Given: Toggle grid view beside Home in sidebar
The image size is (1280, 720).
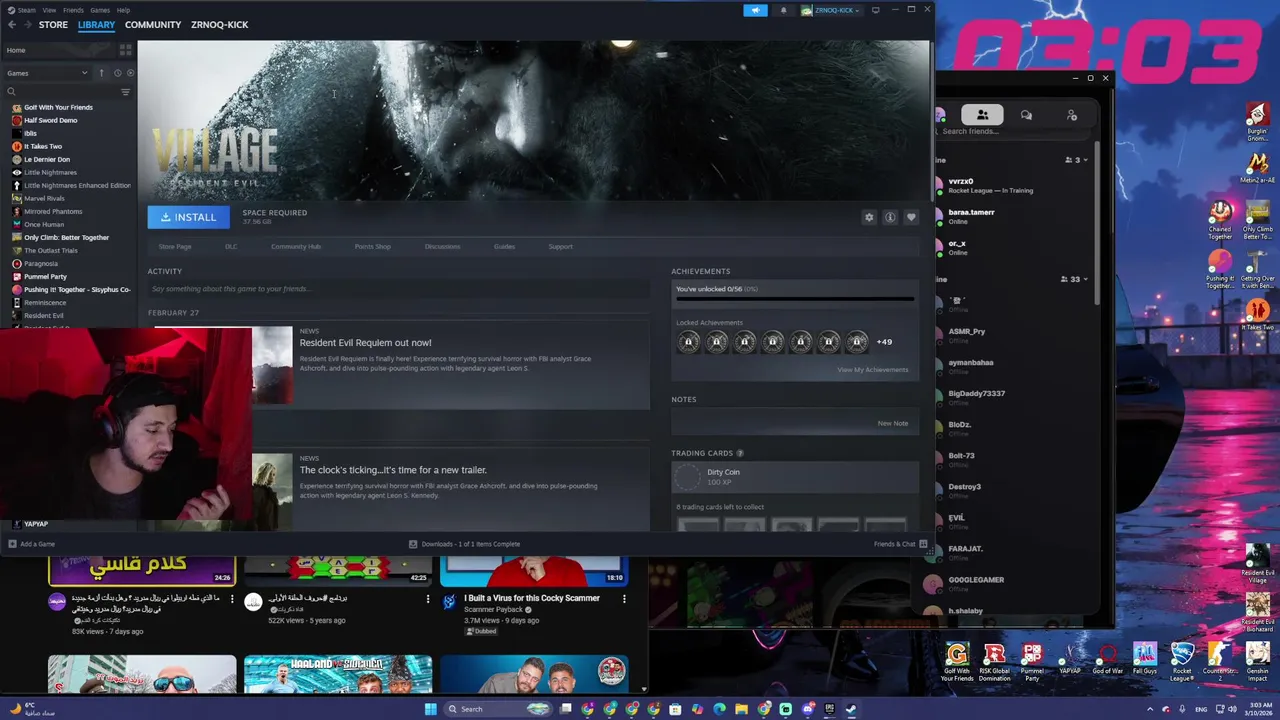Looking at the screenshot, I should (x=125, y=50).
